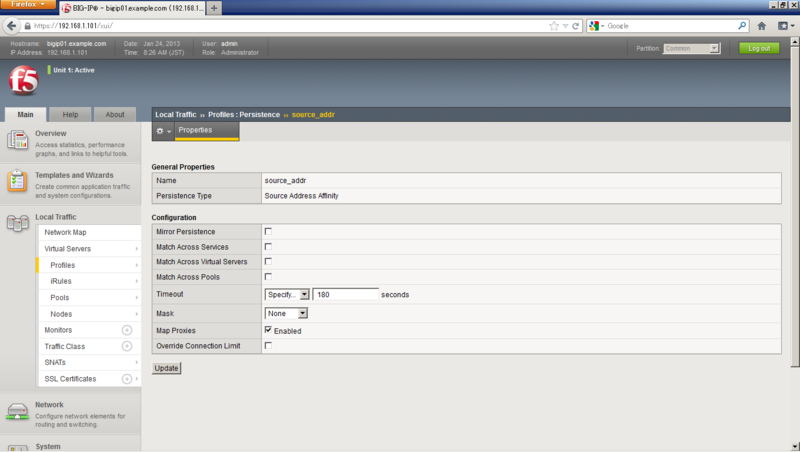Open the SSL Certificates menu item
Image resolution: width=800 pixels, height=452 pixels.
(x=70, y=379)
